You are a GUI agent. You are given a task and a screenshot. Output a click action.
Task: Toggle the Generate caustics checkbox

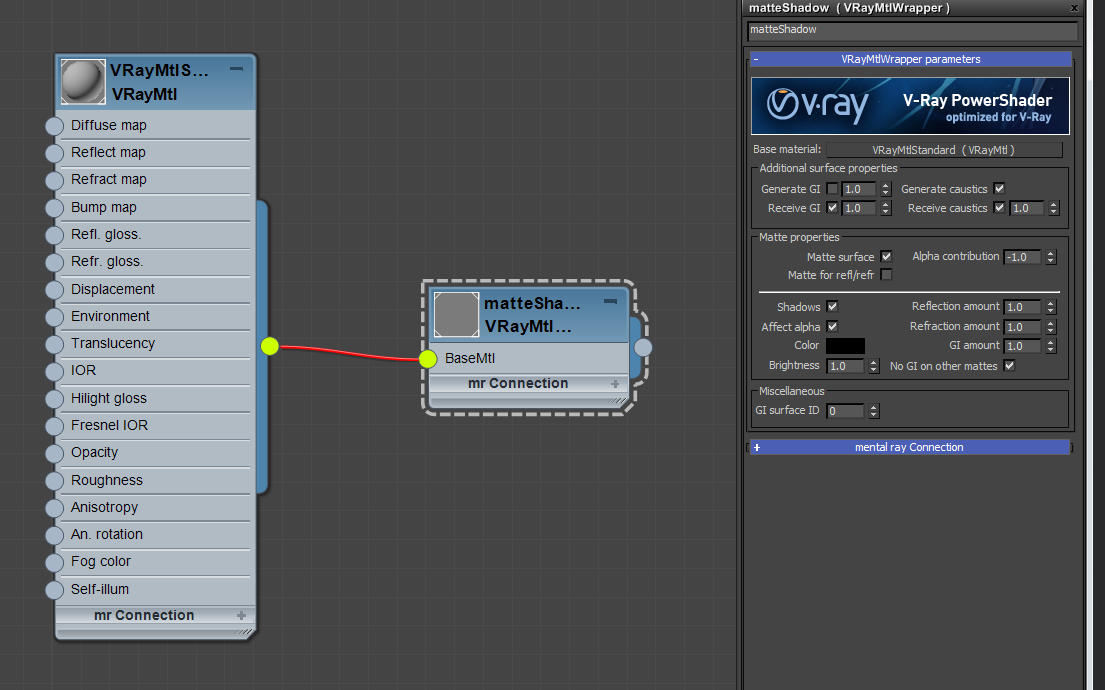coord(999,188)
